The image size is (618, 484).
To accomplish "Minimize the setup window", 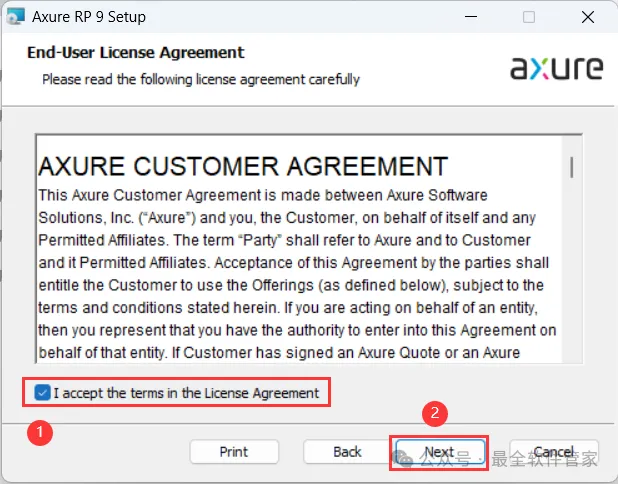I will pos(471,17).
